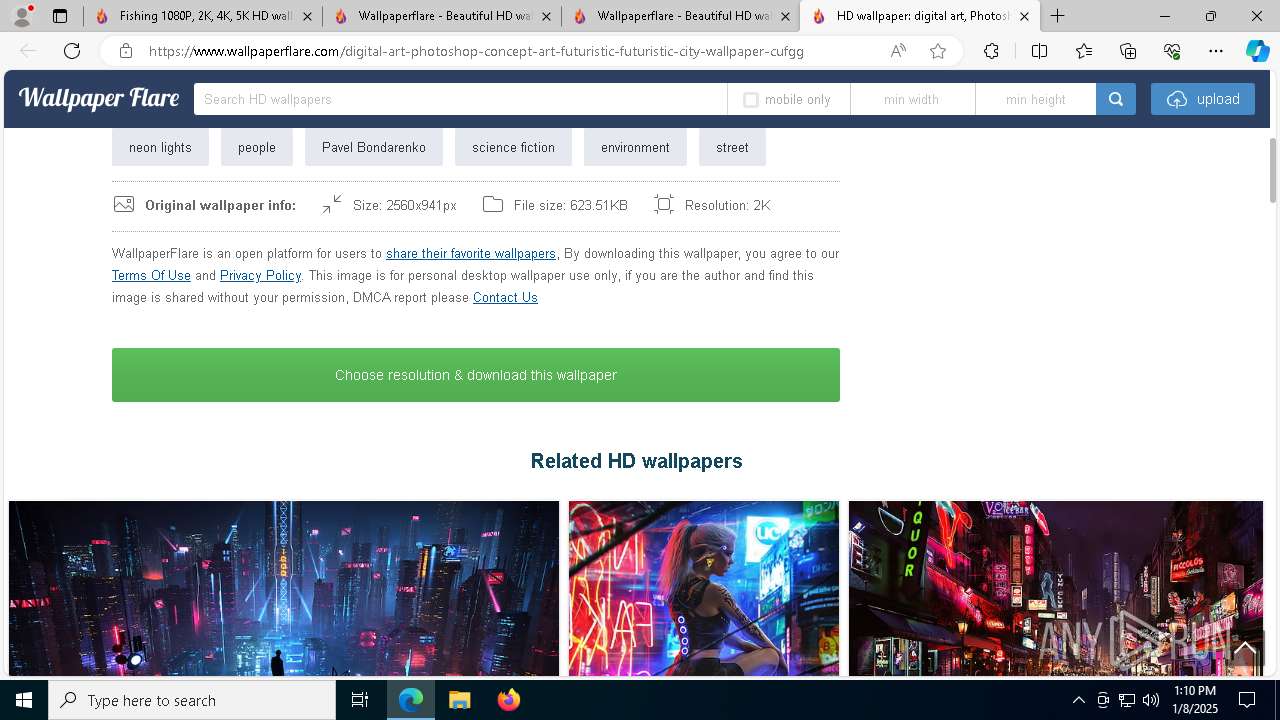Add page to favorites star icon
This screenshot has width=1280, height=720.
click(938, 51)
